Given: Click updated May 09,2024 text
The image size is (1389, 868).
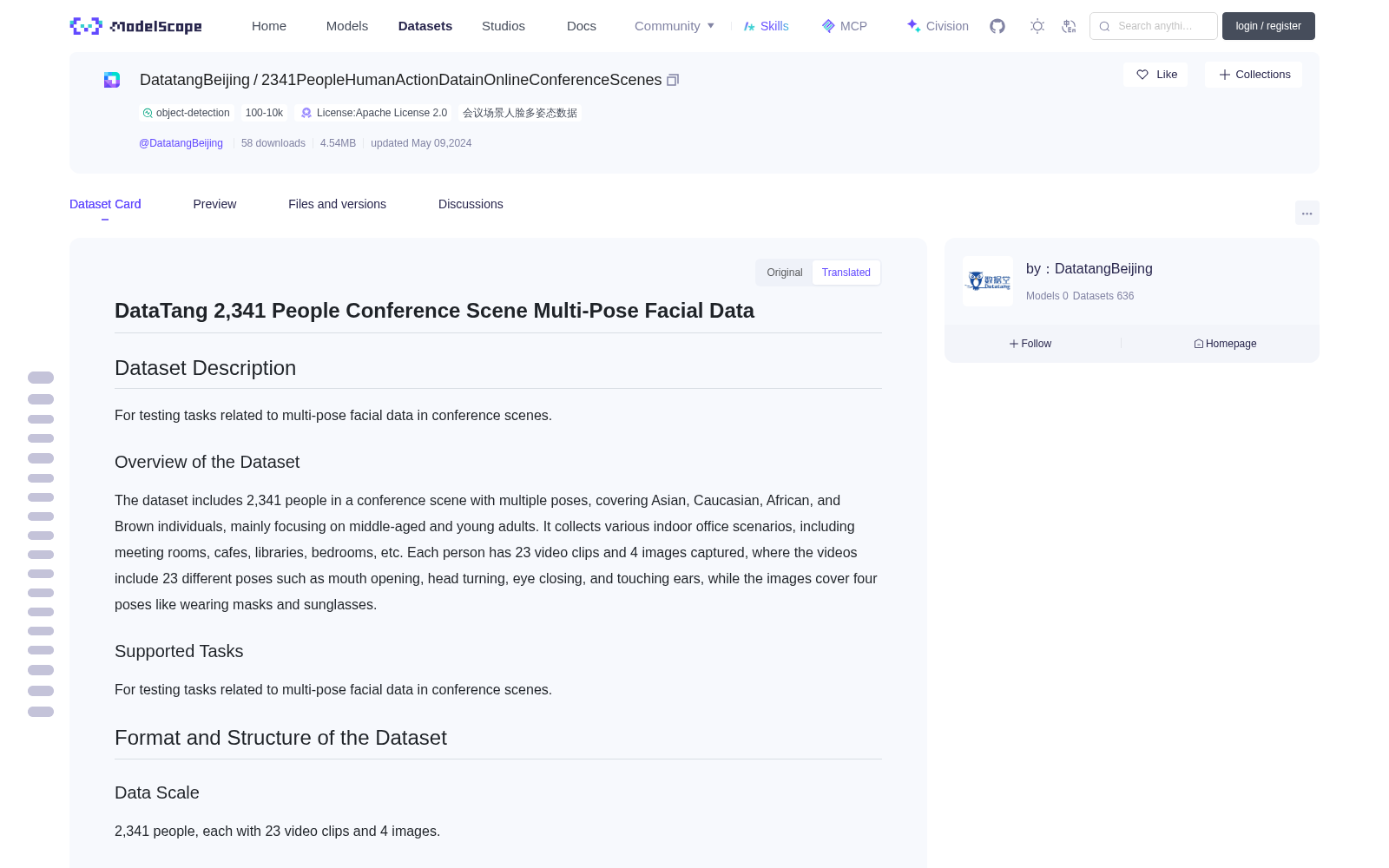Looking at the screenshot, I should [x=421, y=143].
